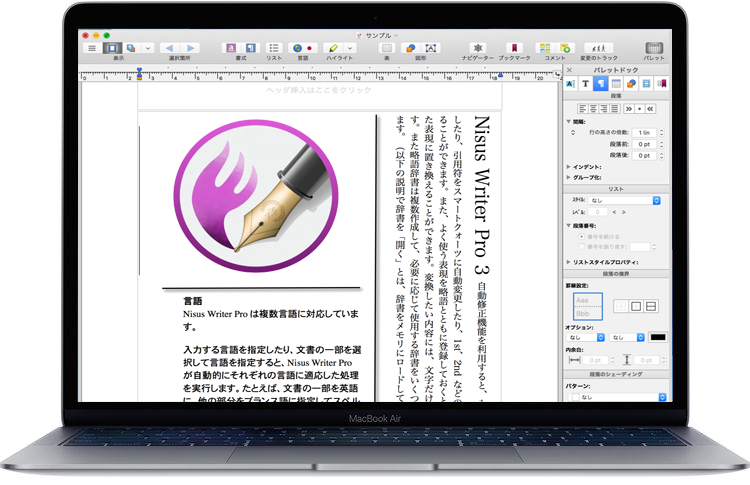Click the Japanese flag icon in 言語 group
Viewport: 750px width, 485px height.
click(309, 48)
